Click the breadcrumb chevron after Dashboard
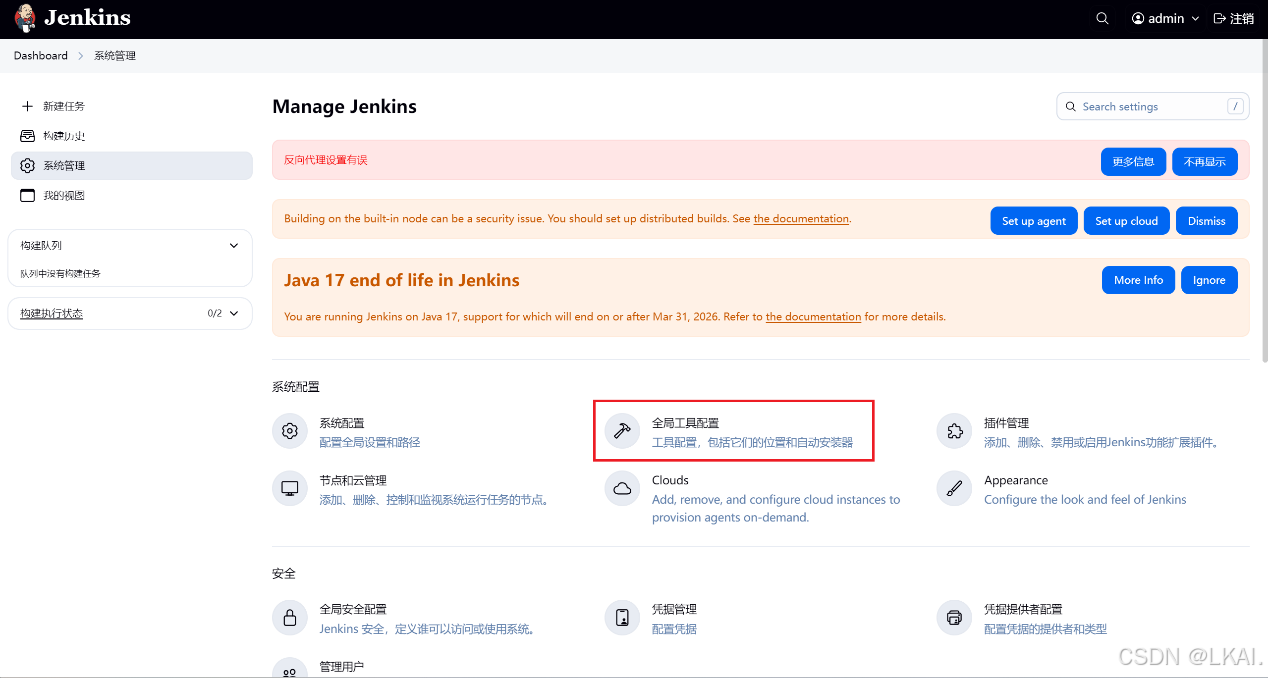The image size is (1268, 678). [81, 56]
